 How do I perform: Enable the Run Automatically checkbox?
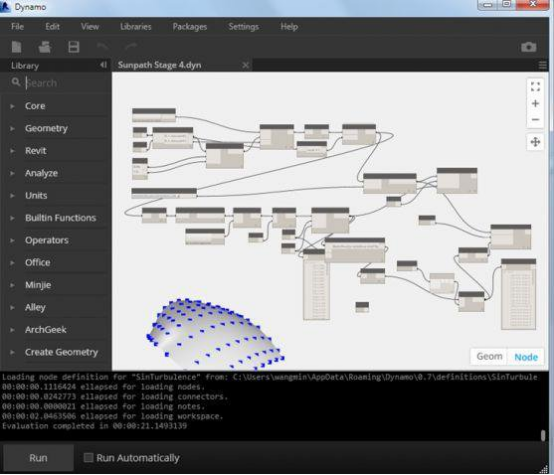[x=88, y=458]
